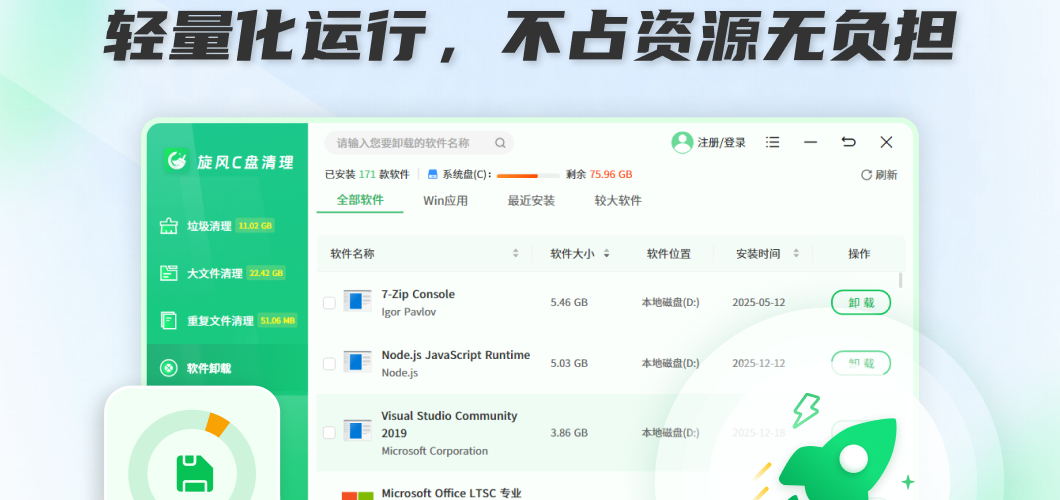Click the system disk usage bar
Screen dimensions: 1060x500
pyautogui.click(x=528, y=175)
